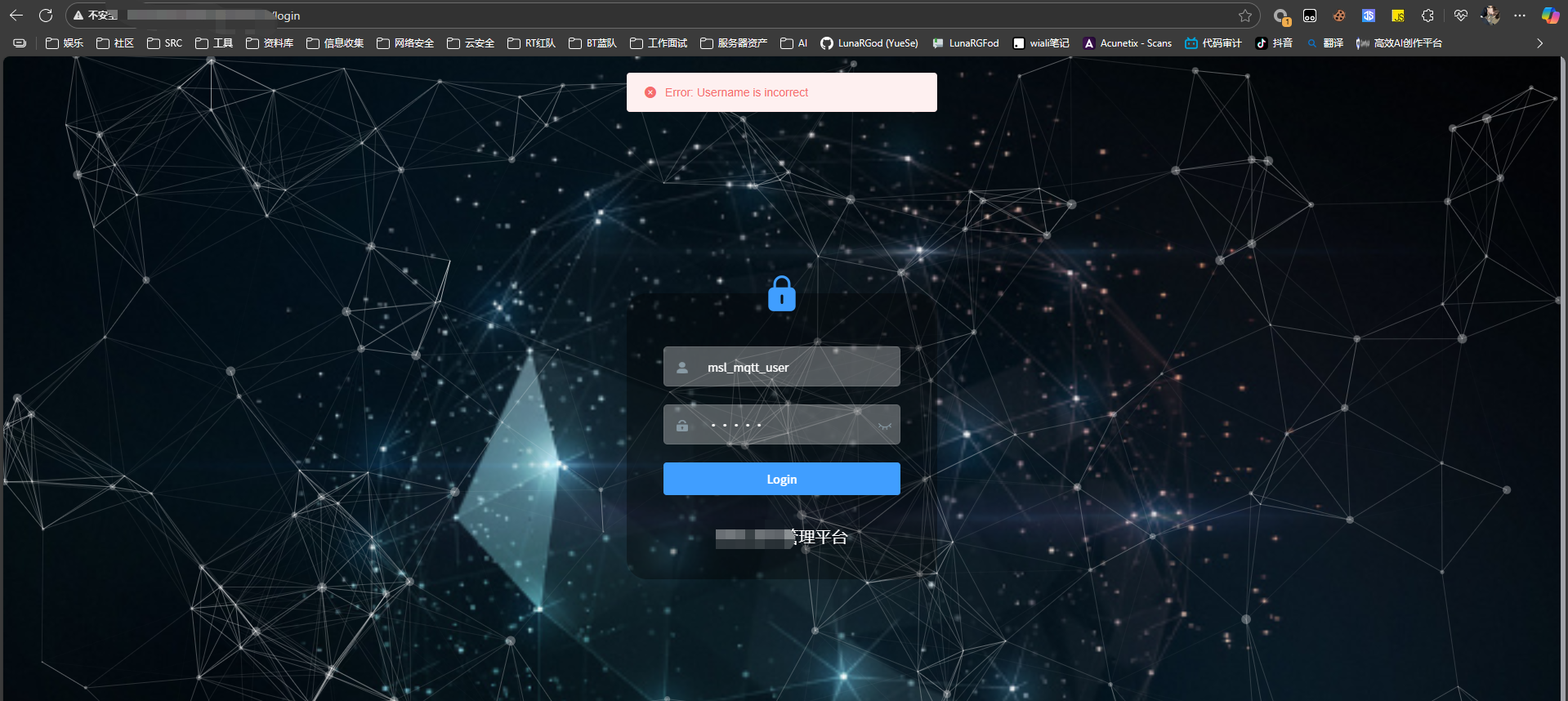The height and width of the screenshot is (701, 1568).
Task: Reload the login page
Action: [46, 16]
